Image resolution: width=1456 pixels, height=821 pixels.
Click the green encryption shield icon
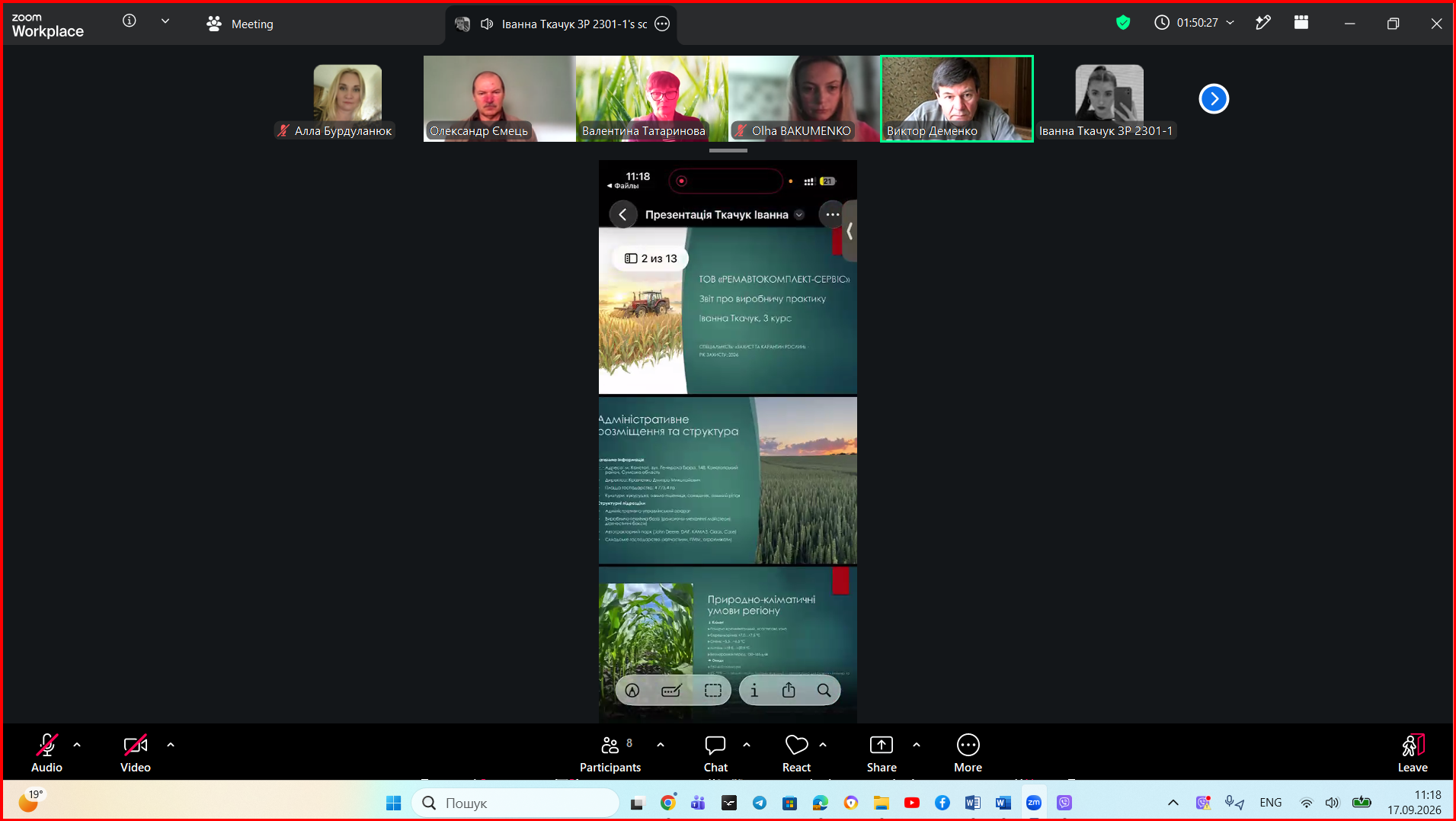1122,23
